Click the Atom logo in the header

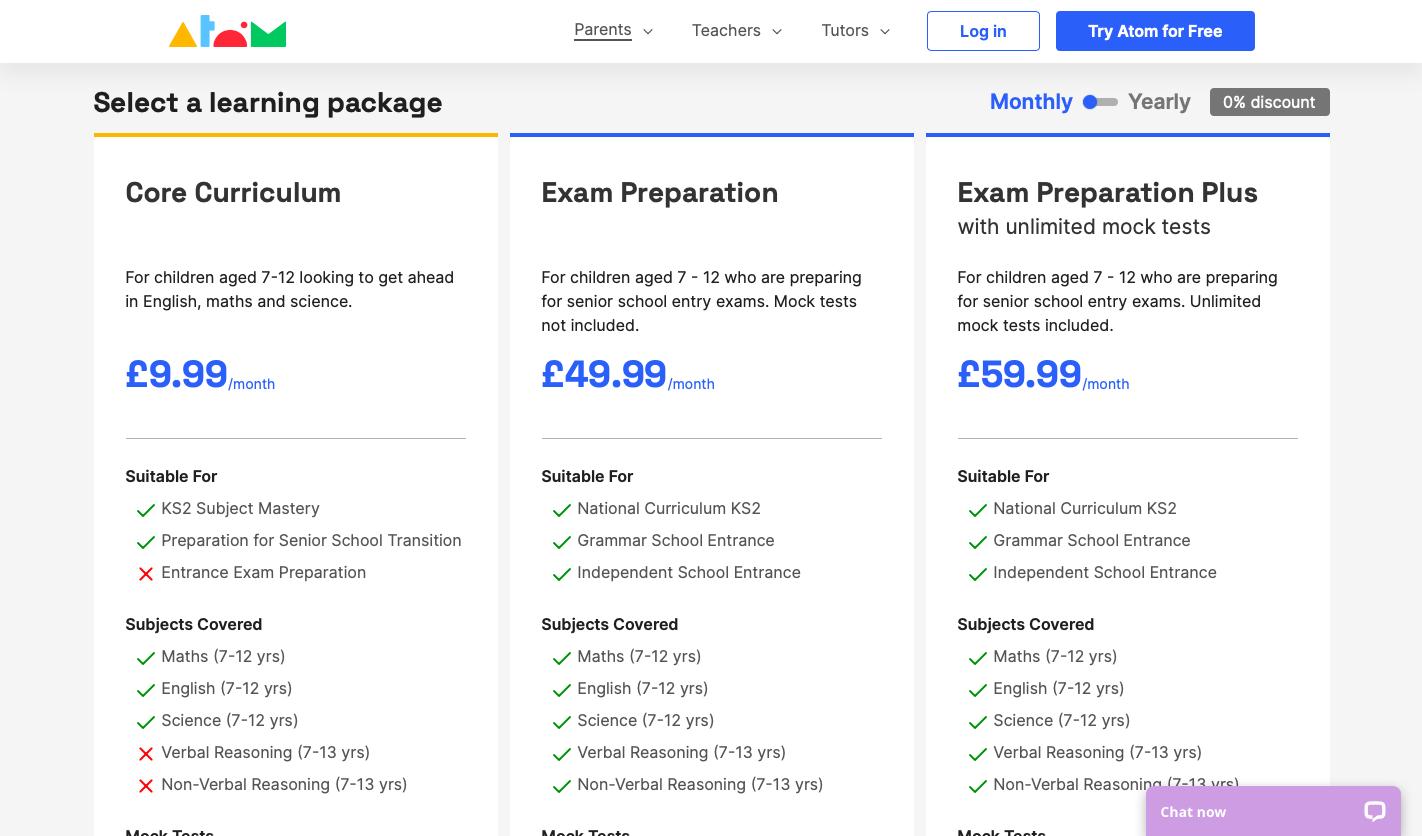pos(227,31)
